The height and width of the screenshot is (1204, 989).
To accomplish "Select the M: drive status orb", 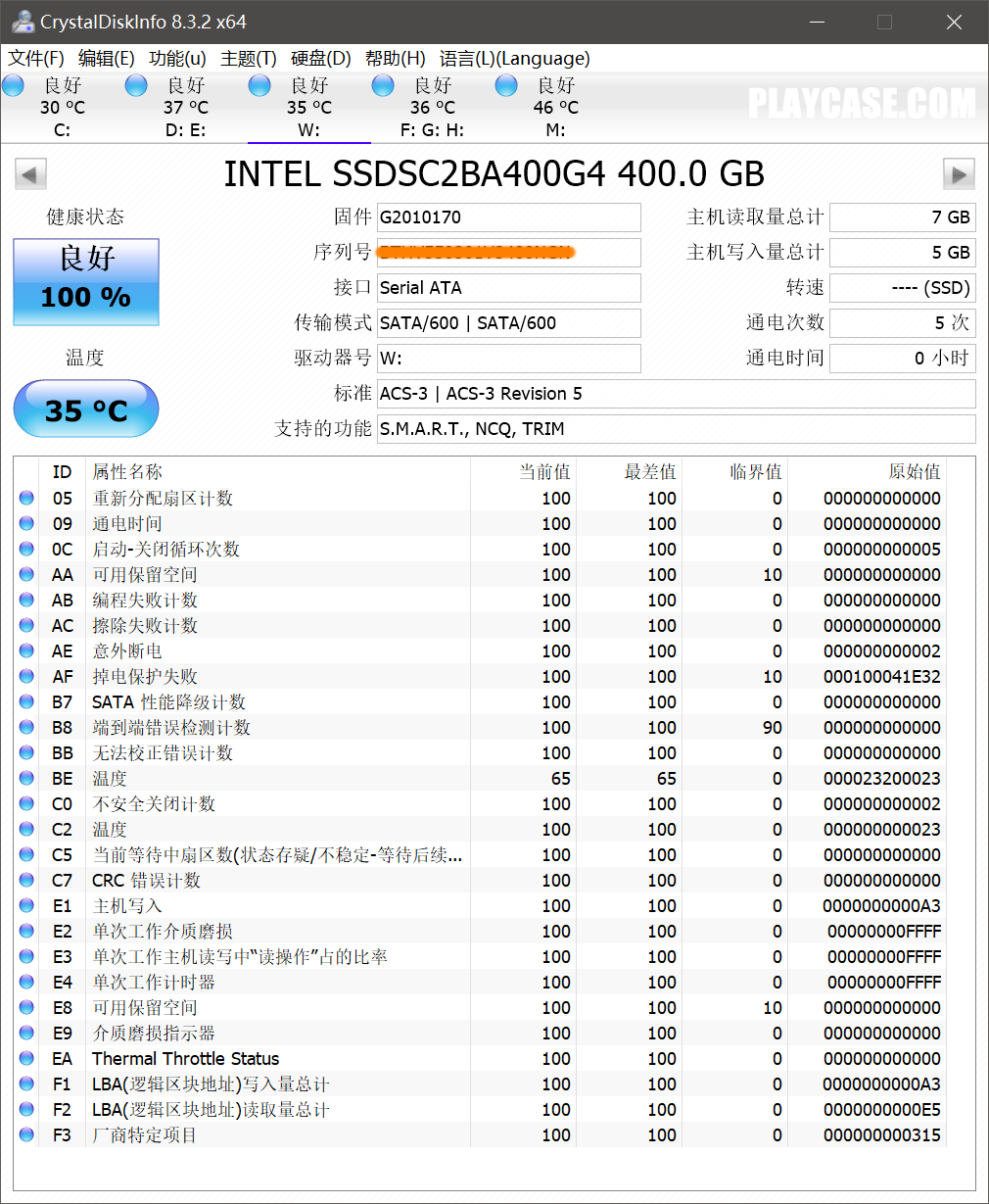I will (507, 86).
